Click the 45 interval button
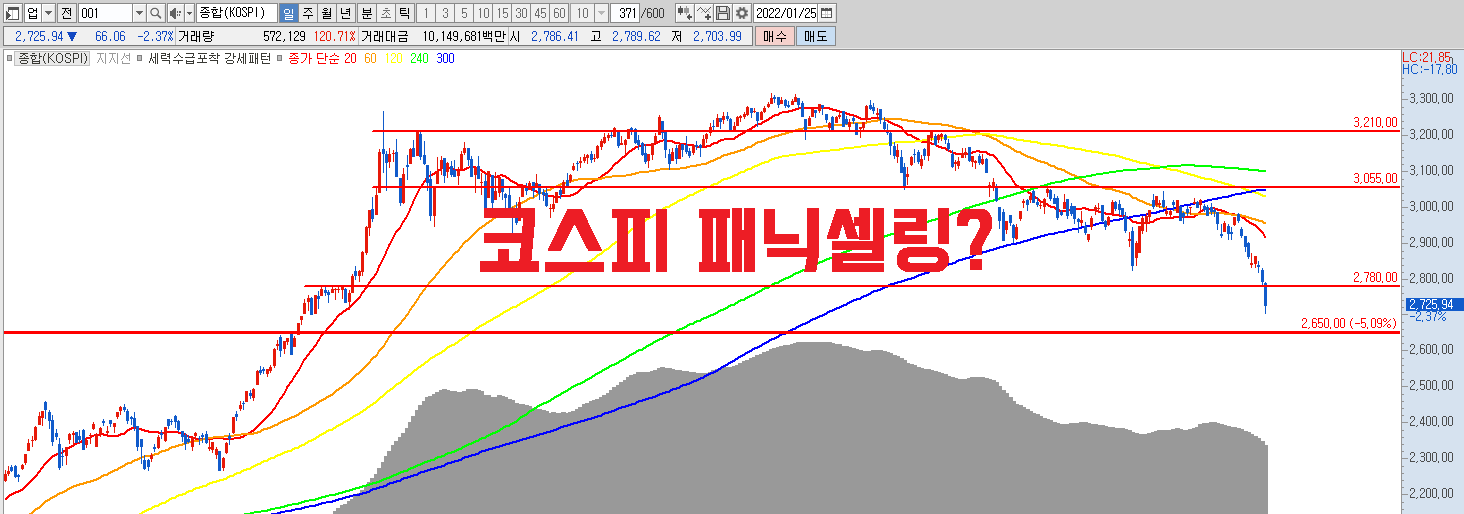 [540, 13]
